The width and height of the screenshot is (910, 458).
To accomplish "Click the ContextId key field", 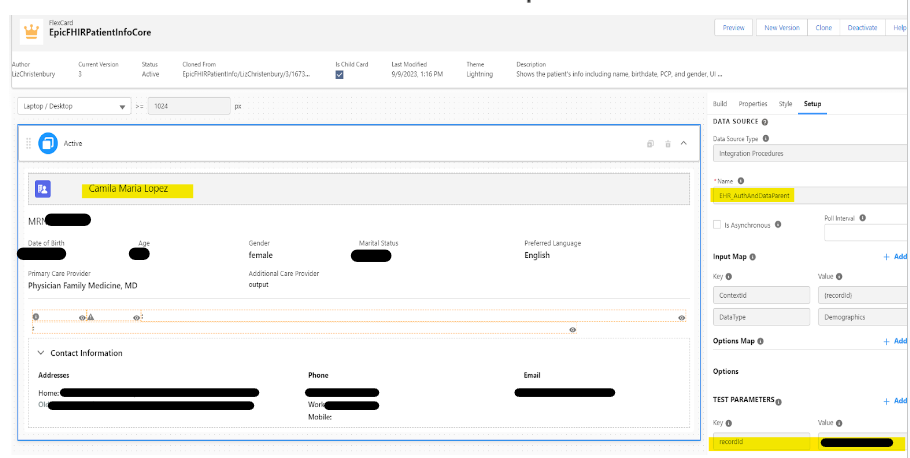I will (x=761, y=295).
